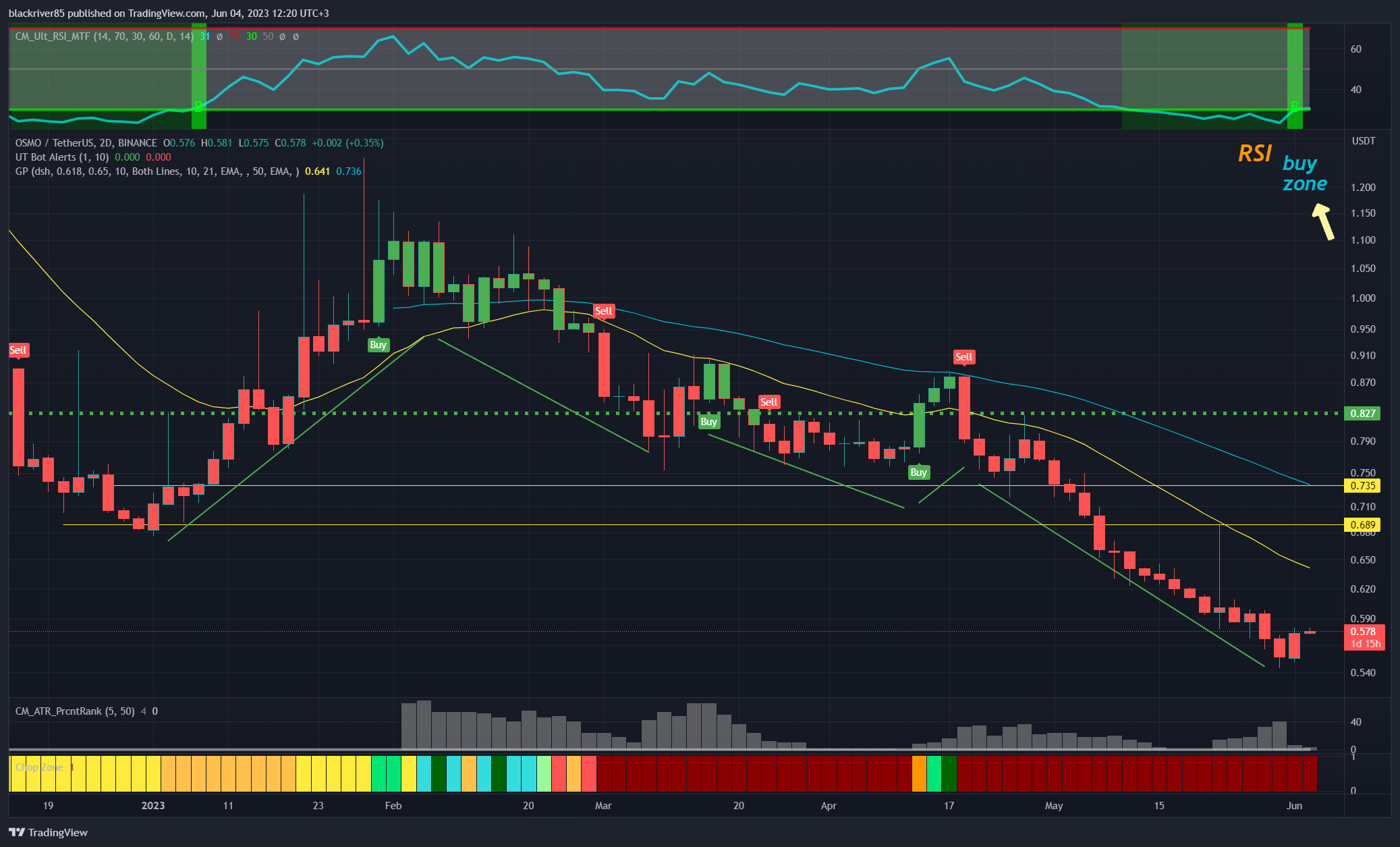Click the TradingView logo at bottom left
This screenshot has height=847, width=1400.
point(48,832)
